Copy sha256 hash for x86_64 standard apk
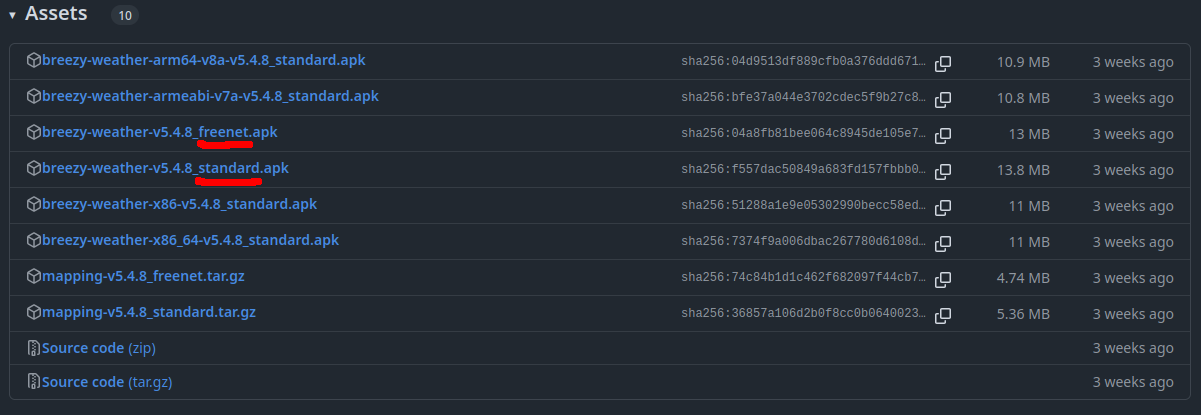The image size is (1201, 415). [x=943, y=243]
